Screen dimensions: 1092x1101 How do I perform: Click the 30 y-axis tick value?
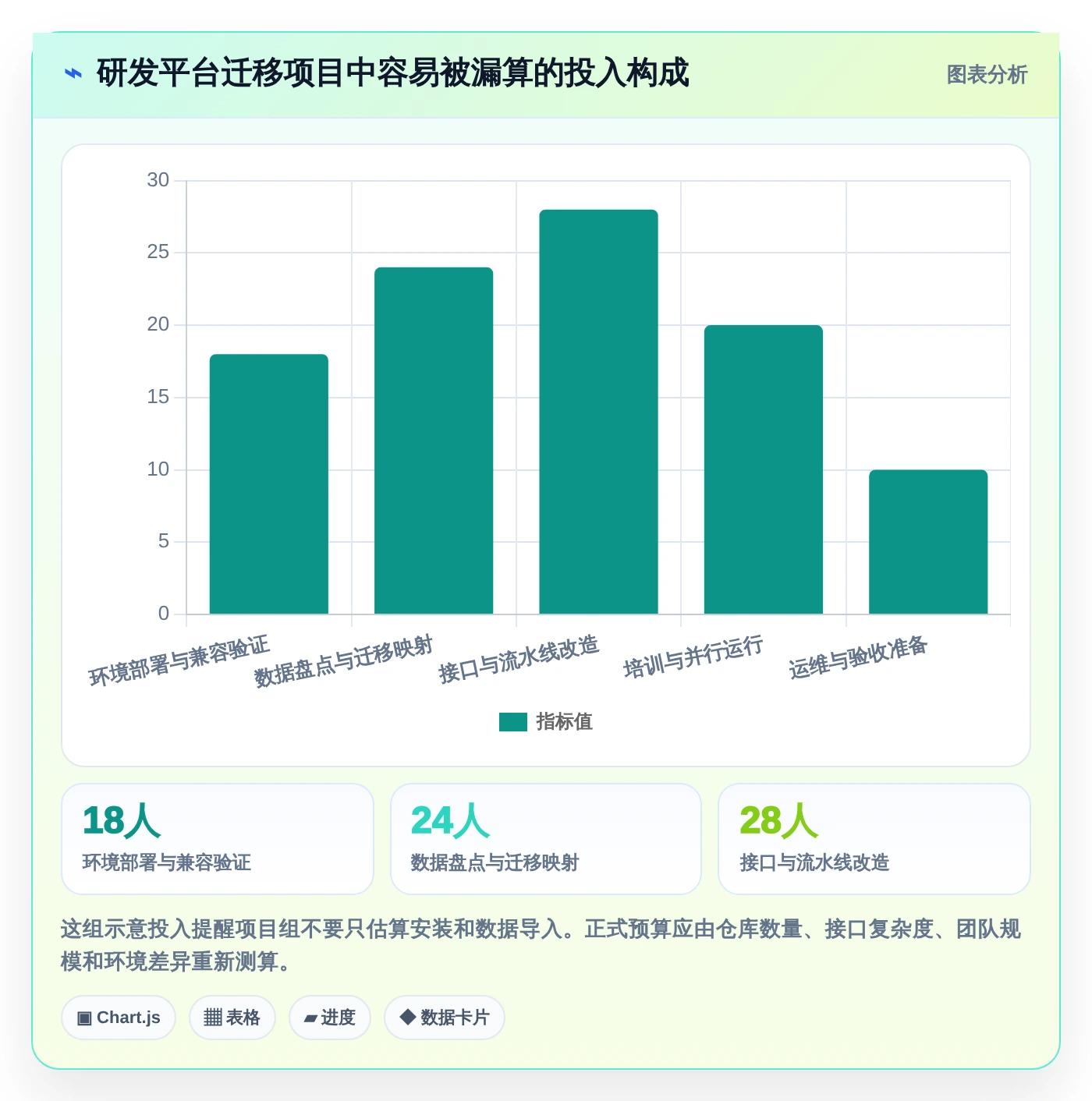[158, 180]
